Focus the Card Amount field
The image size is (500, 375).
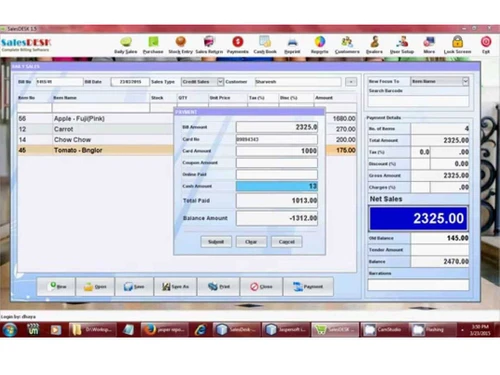point(277,151)
